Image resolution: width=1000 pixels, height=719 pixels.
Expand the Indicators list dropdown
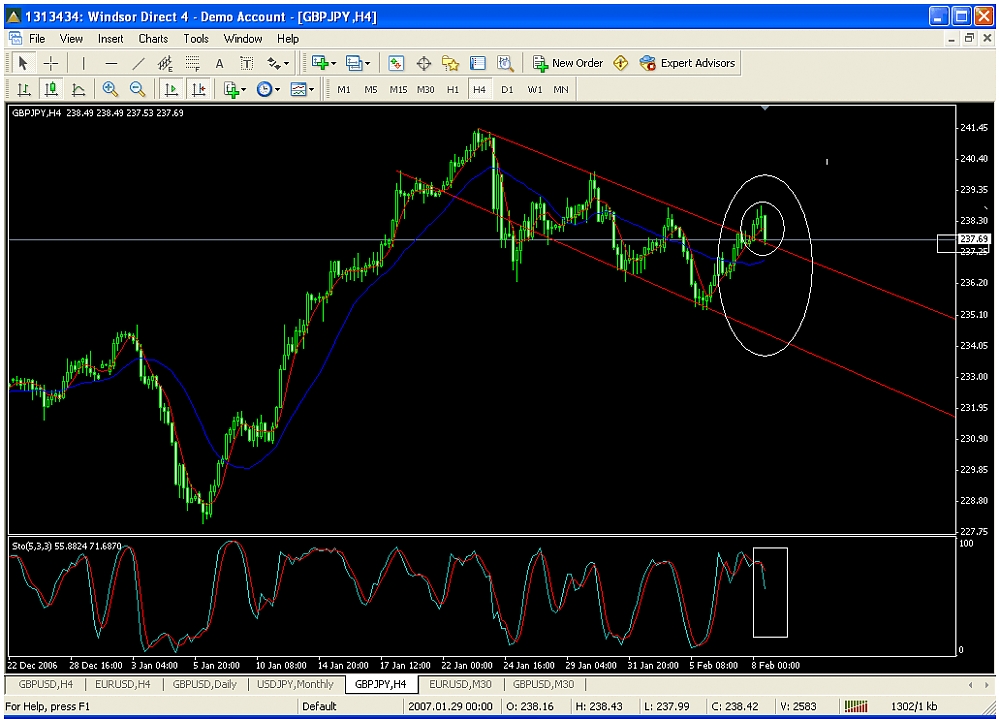[235, 89]
